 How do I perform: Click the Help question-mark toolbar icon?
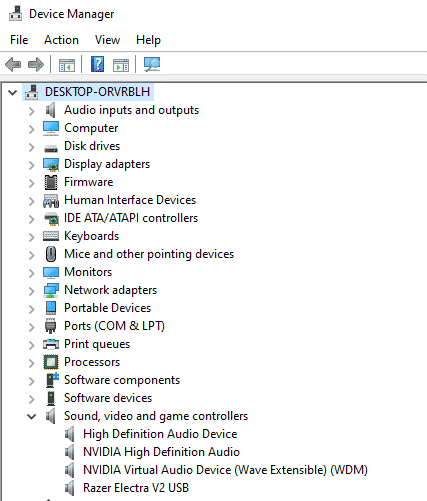click(x=97, y=64)
